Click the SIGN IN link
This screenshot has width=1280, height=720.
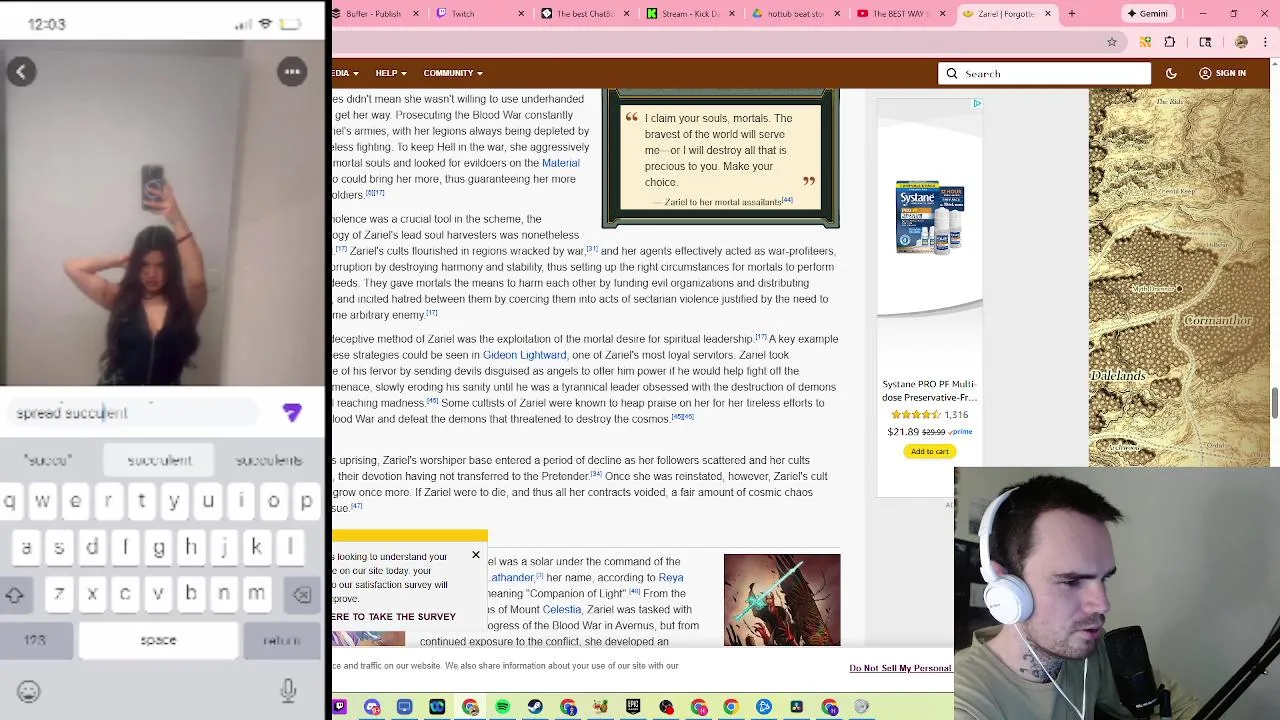click(x=1222, y=73)
